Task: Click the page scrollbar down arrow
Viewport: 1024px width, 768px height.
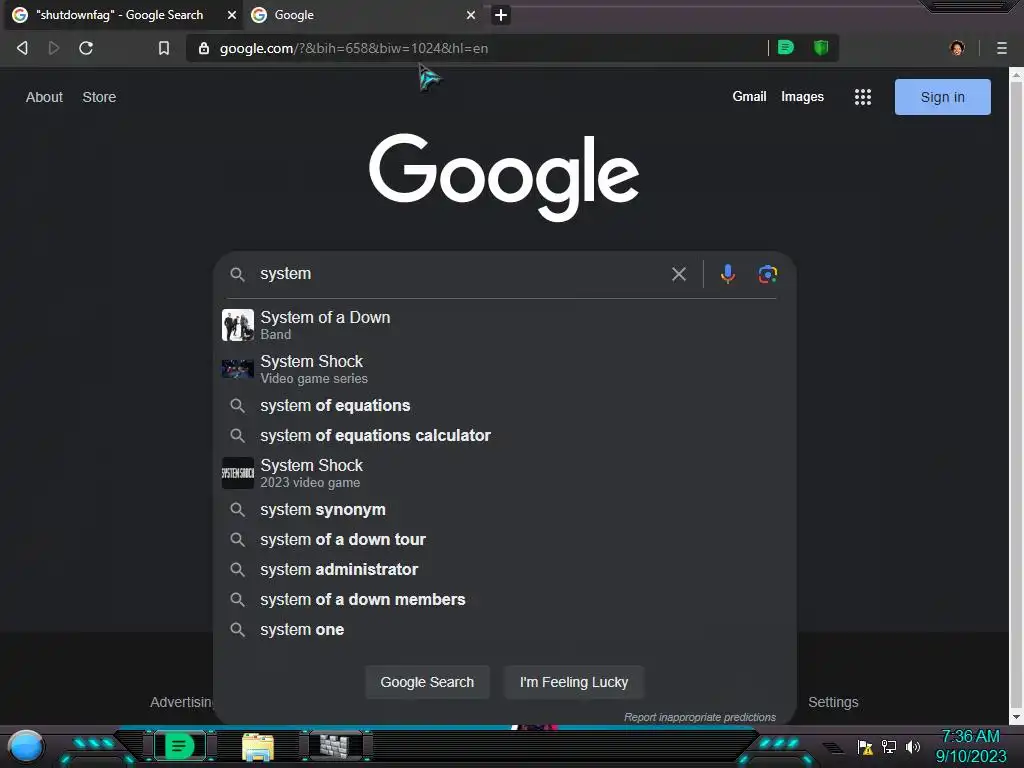Action: (1016, 717)
